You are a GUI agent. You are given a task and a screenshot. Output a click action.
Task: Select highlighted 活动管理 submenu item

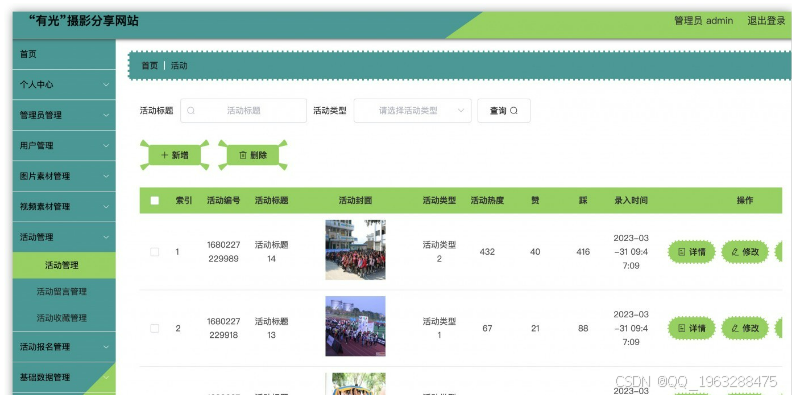64,265
